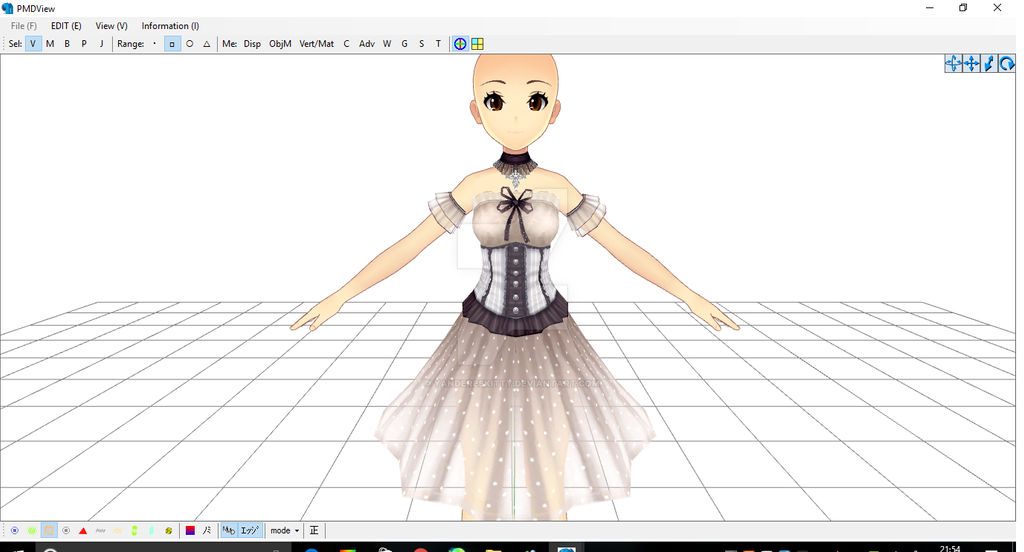Toggle the Mψ shading mode button
This screenshot has width=1024, height=552.
[229, 530]
